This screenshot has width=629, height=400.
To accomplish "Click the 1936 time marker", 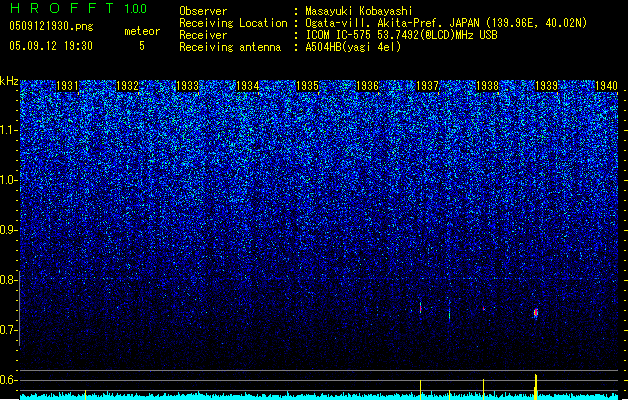I will [367, 86].
